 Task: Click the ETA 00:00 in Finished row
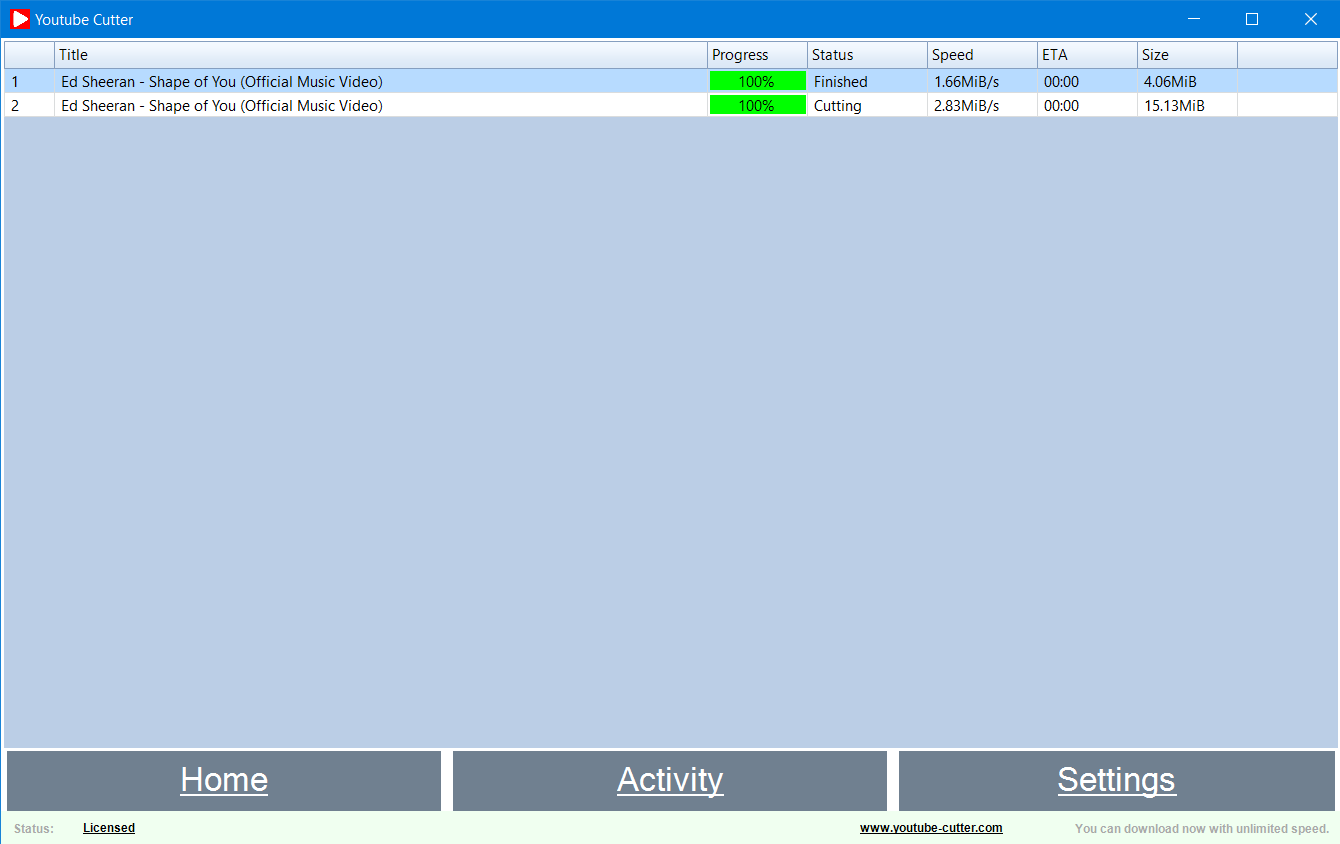pyautogui.click(x=1061, y=82)
